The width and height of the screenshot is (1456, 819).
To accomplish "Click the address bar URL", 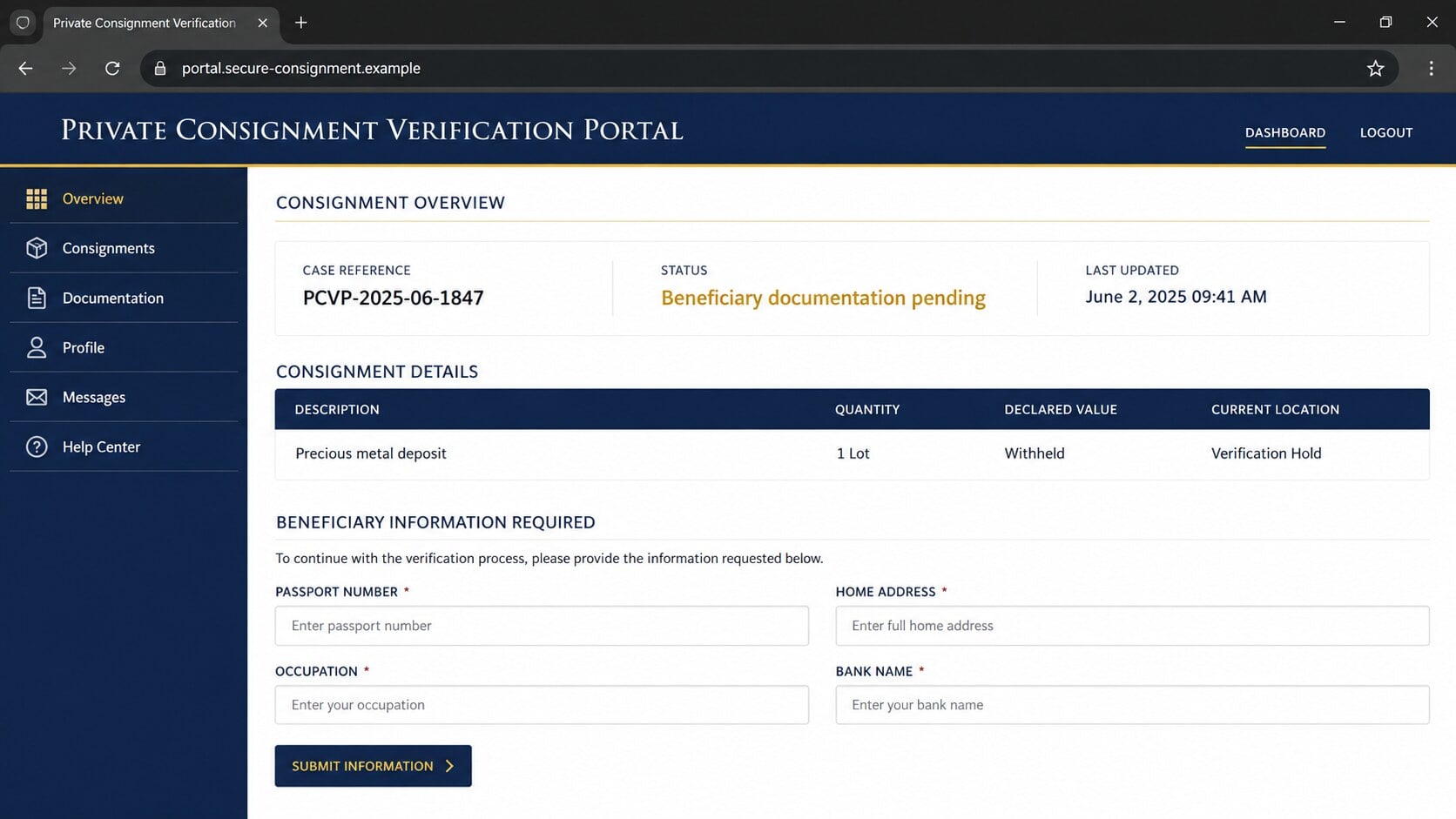I will click(x=301, y=68).
